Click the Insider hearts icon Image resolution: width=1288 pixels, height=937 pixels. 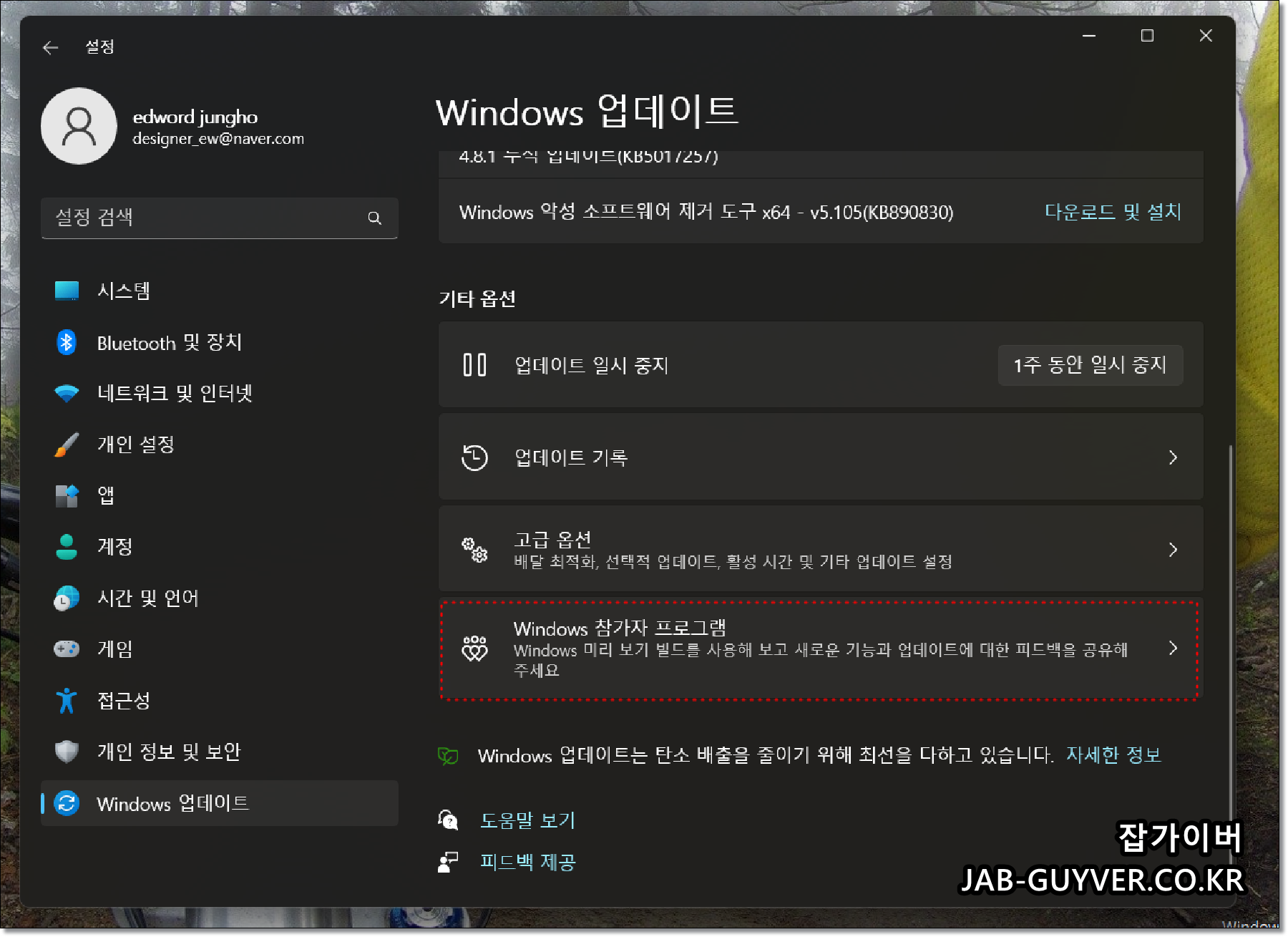474,649
